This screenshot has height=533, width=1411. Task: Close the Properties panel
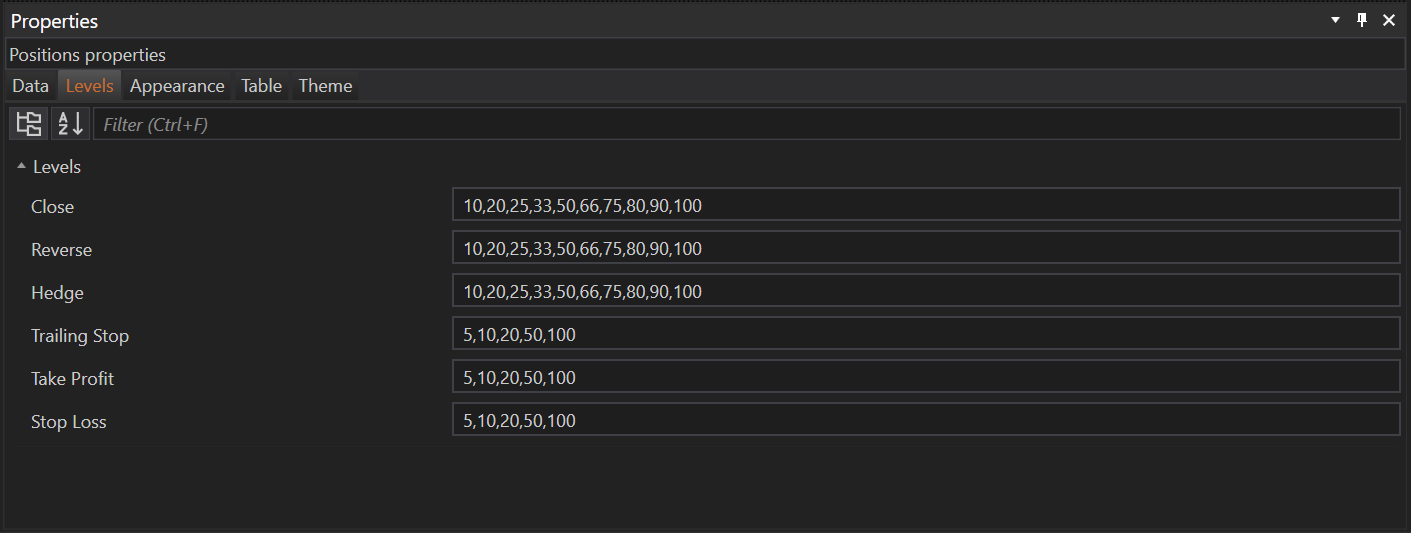pos(1389,20)
